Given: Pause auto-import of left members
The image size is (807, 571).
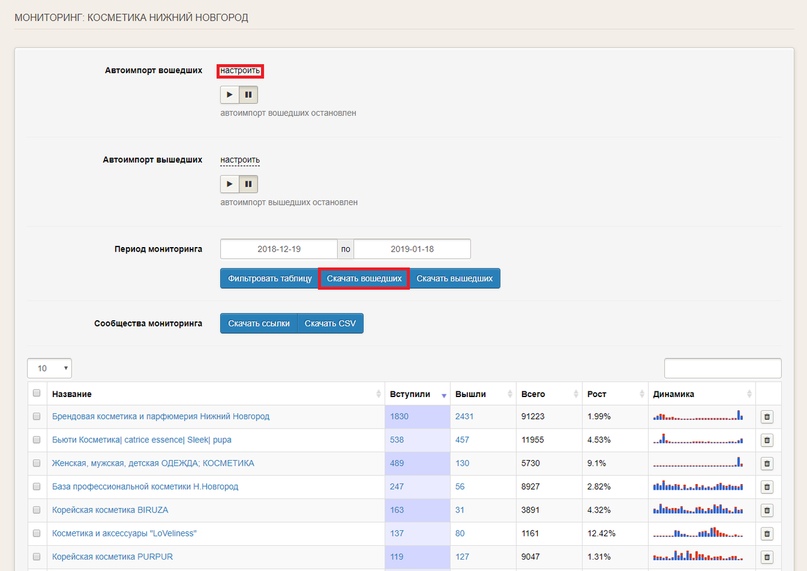Looking at the screenshot, I should pos(249,184).
